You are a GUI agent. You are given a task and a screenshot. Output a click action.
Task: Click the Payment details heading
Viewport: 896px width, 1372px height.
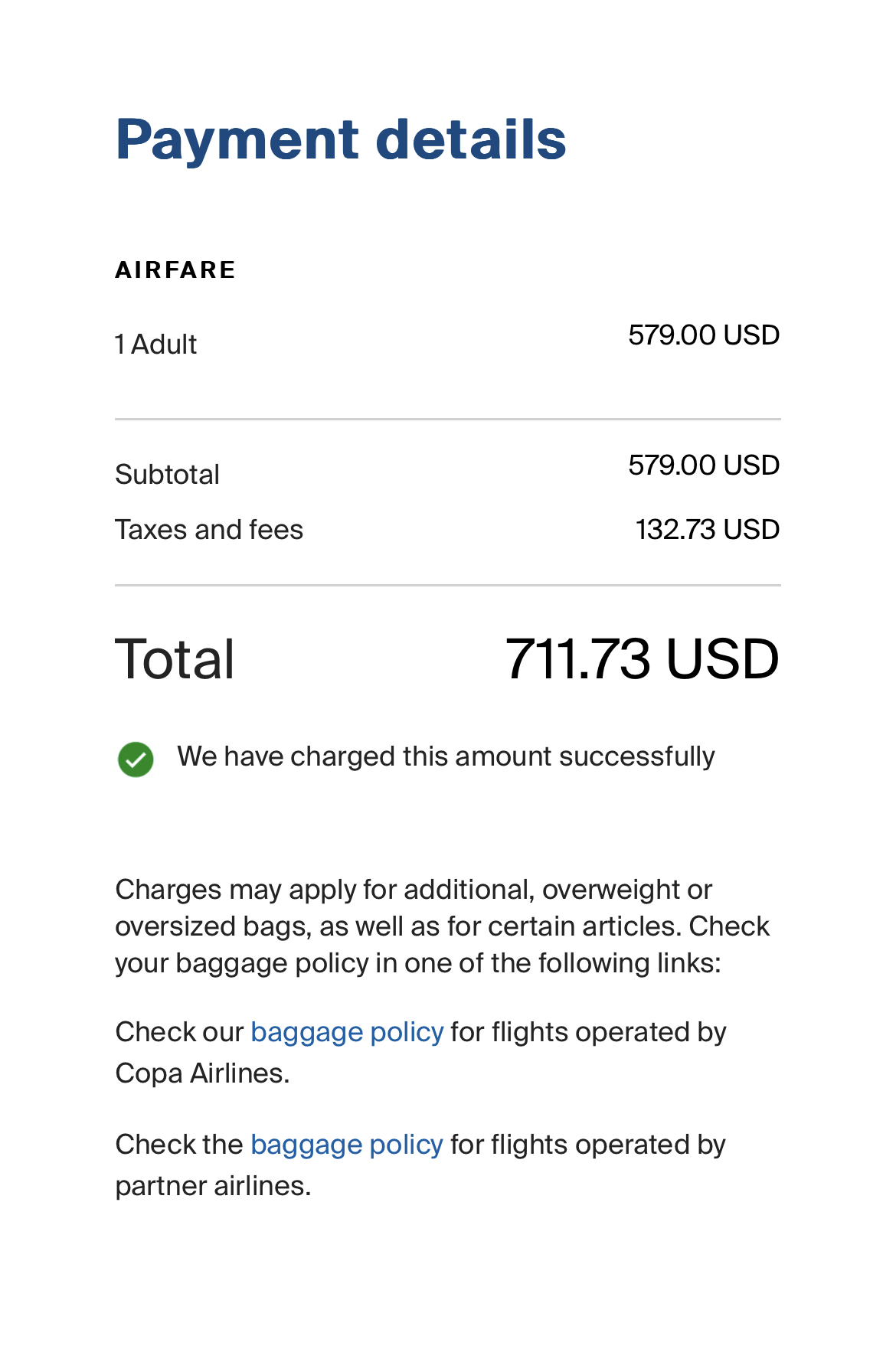(x=341, y=141)
